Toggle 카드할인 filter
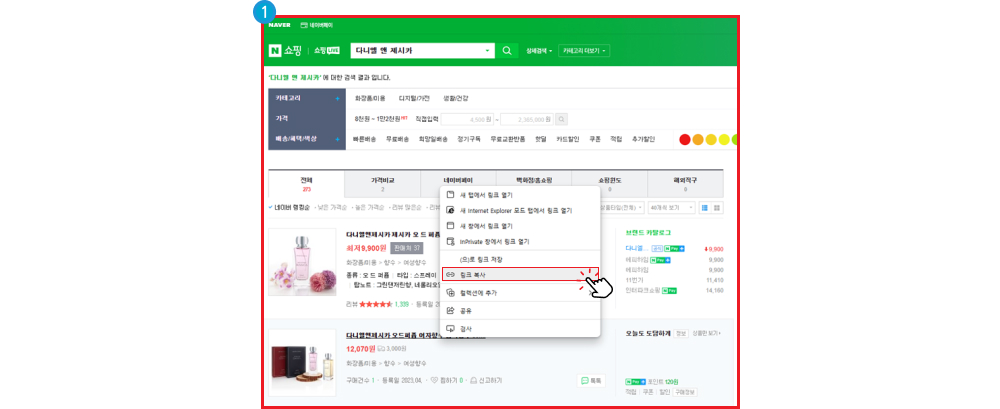This screenshot has width=1000, height=409. [x=568, y=139]
